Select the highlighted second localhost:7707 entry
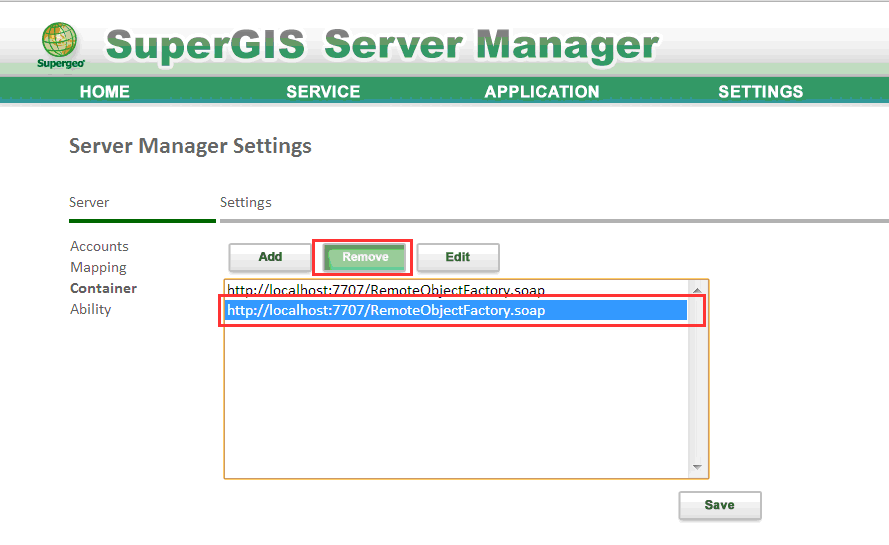 point(386,311)
